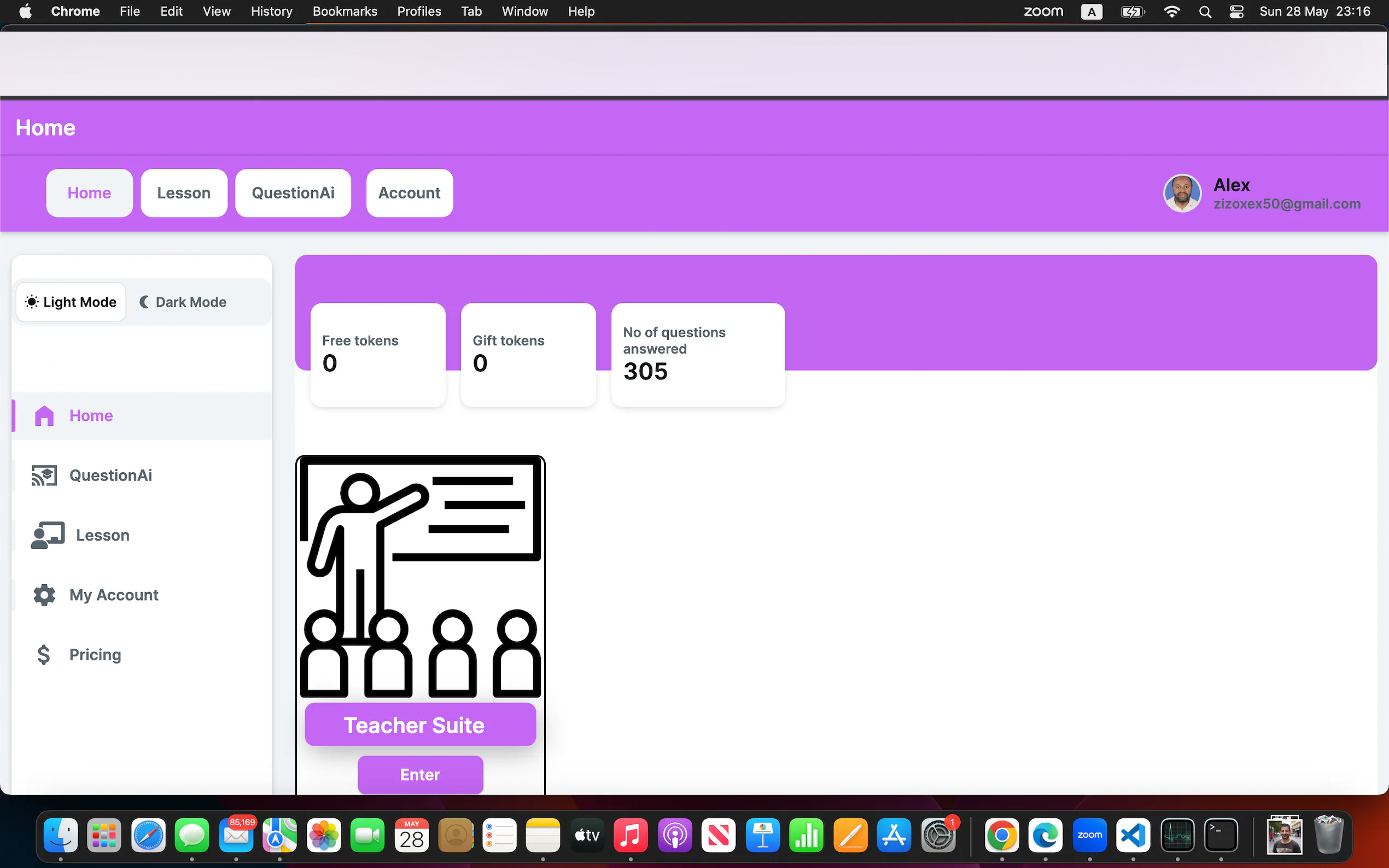
Task: Open the Profiles menu in Chrome
Action: (x=418, y=11)
